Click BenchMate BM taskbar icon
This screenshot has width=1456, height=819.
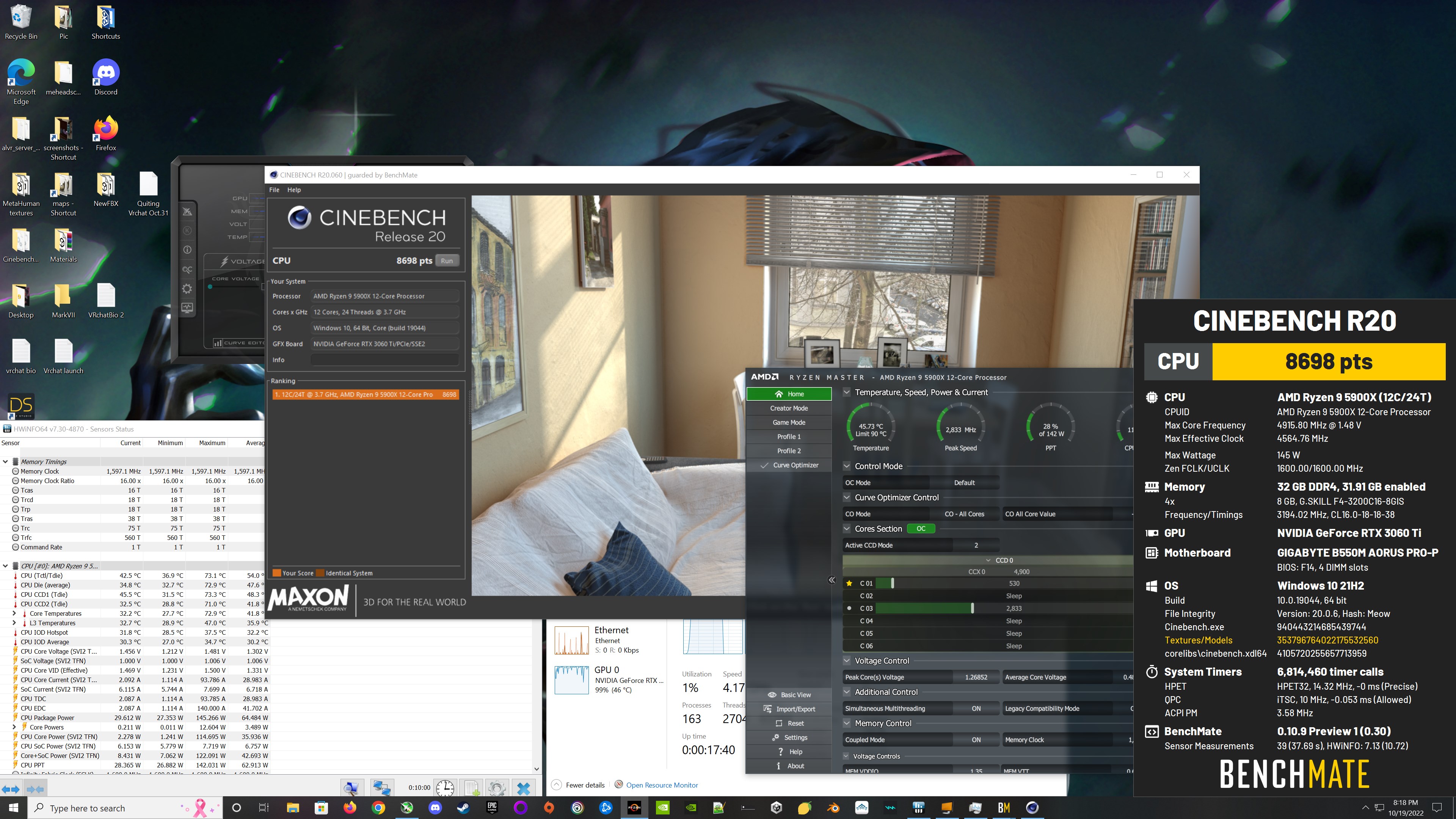pos(1004,808)
